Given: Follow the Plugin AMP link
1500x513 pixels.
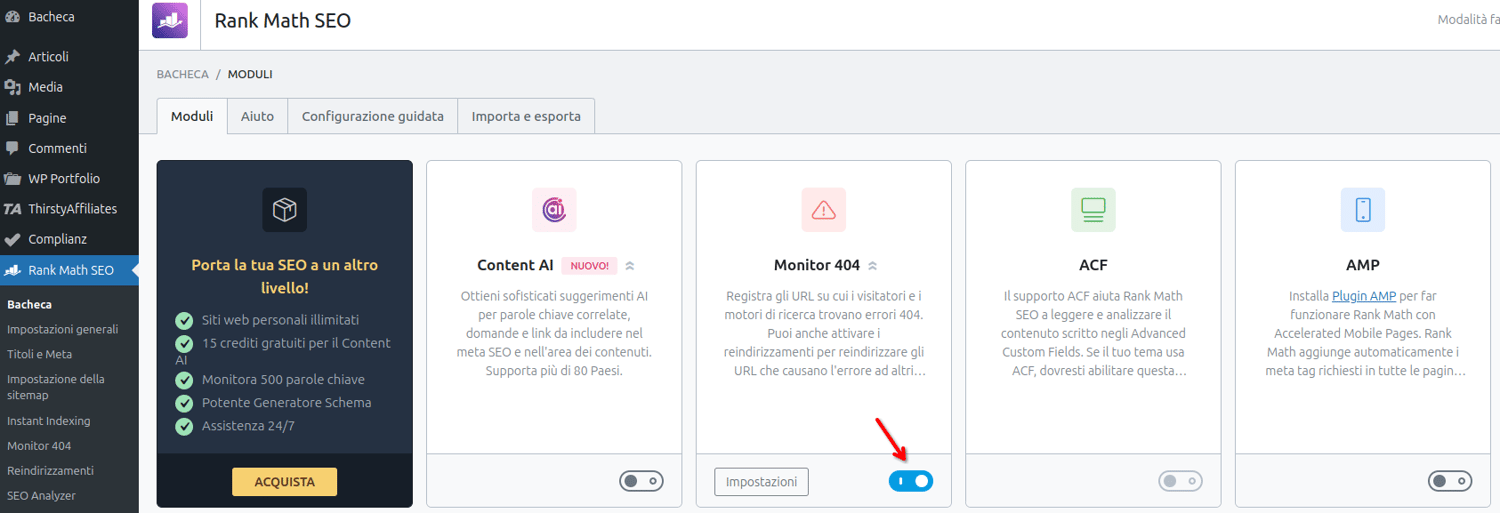Looking at the screenshot, I should [1365, 296].
